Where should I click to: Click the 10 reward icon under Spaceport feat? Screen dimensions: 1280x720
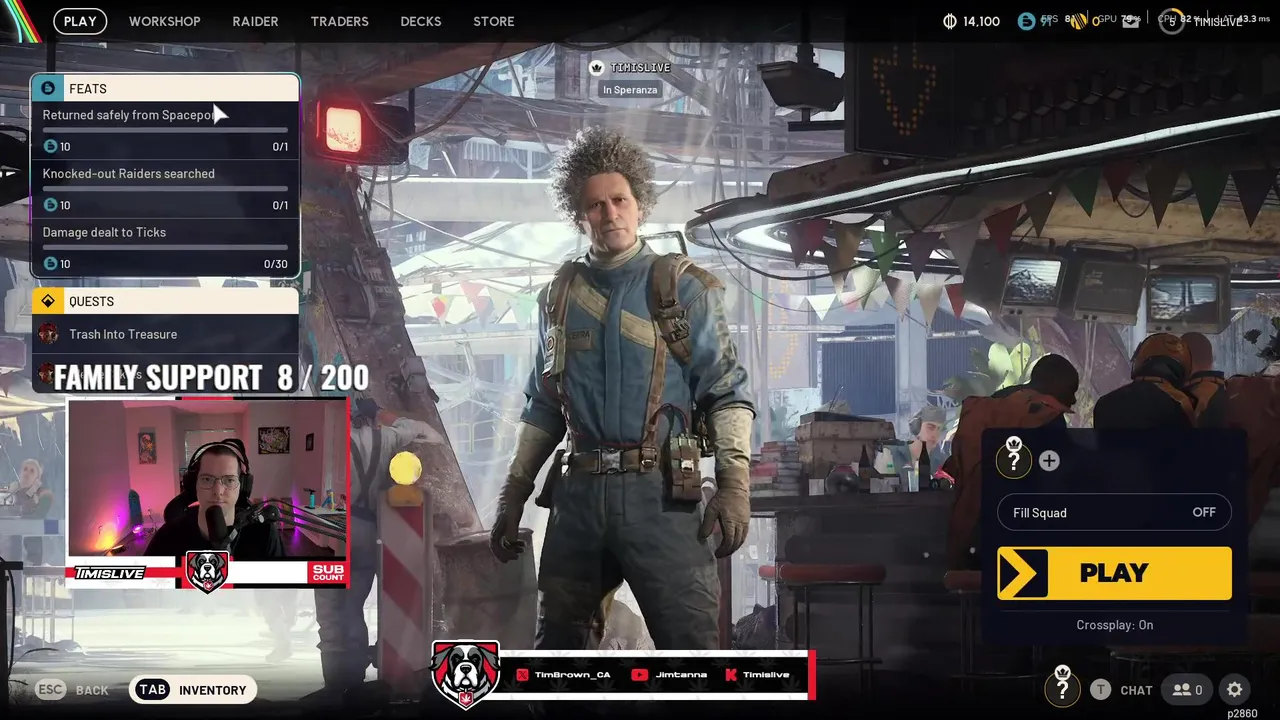coord(51,146)
